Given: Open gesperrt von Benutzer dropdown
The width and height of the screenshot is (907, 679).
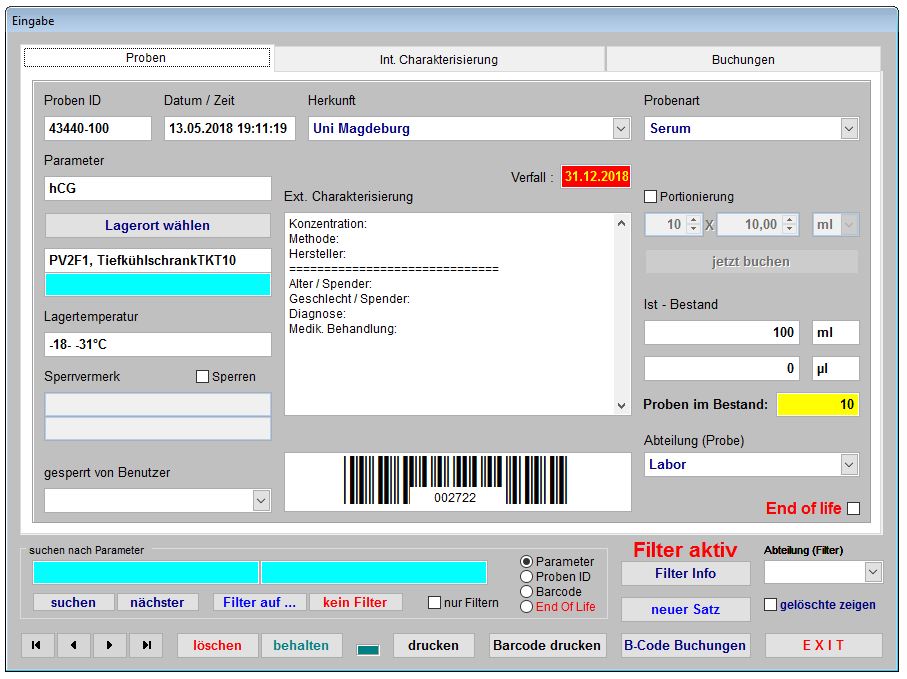Looking at the screenshot, I should (x=261, y=500).
